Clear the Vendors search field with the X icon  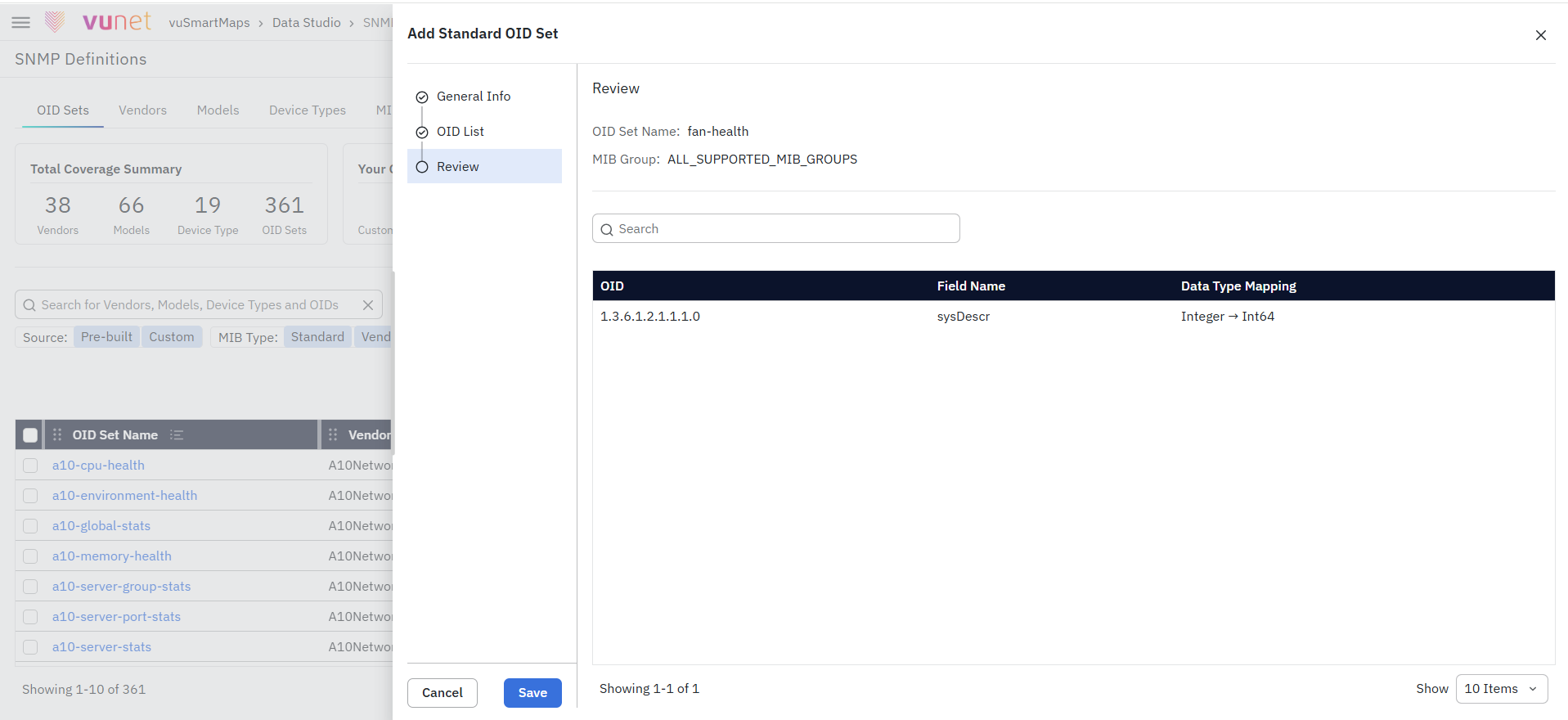(x=368, y=305)
